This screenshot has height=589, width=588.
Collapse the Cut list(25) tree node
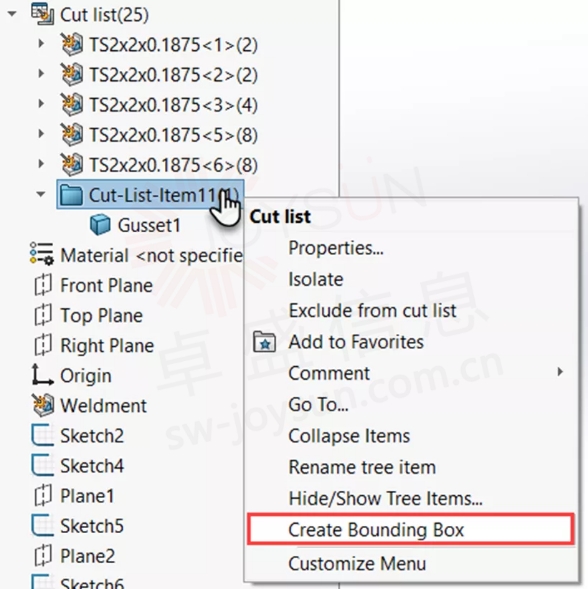pos(12,14)
